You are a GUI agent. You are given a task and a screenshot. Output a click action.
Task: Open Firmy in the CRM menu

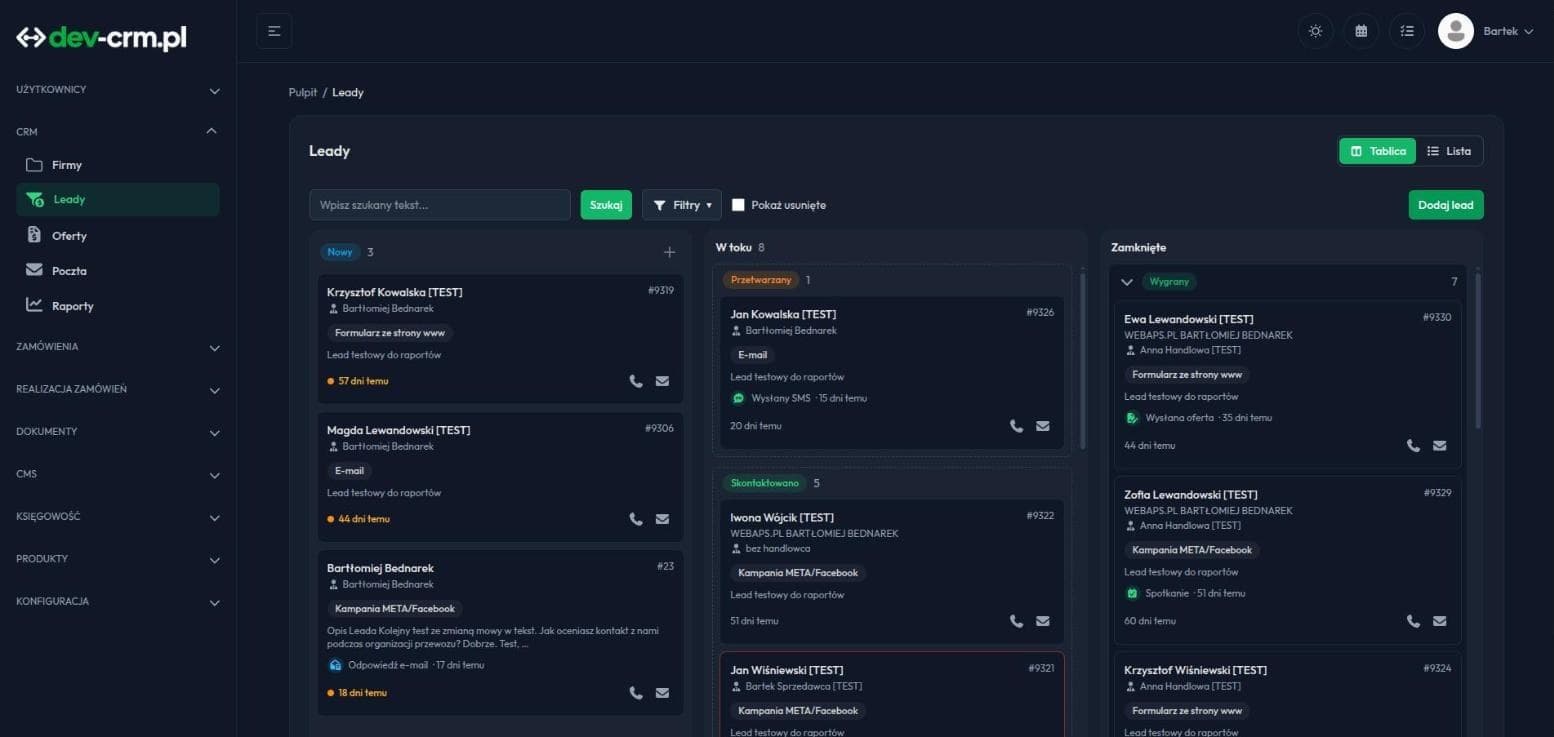tap(118, 165)
